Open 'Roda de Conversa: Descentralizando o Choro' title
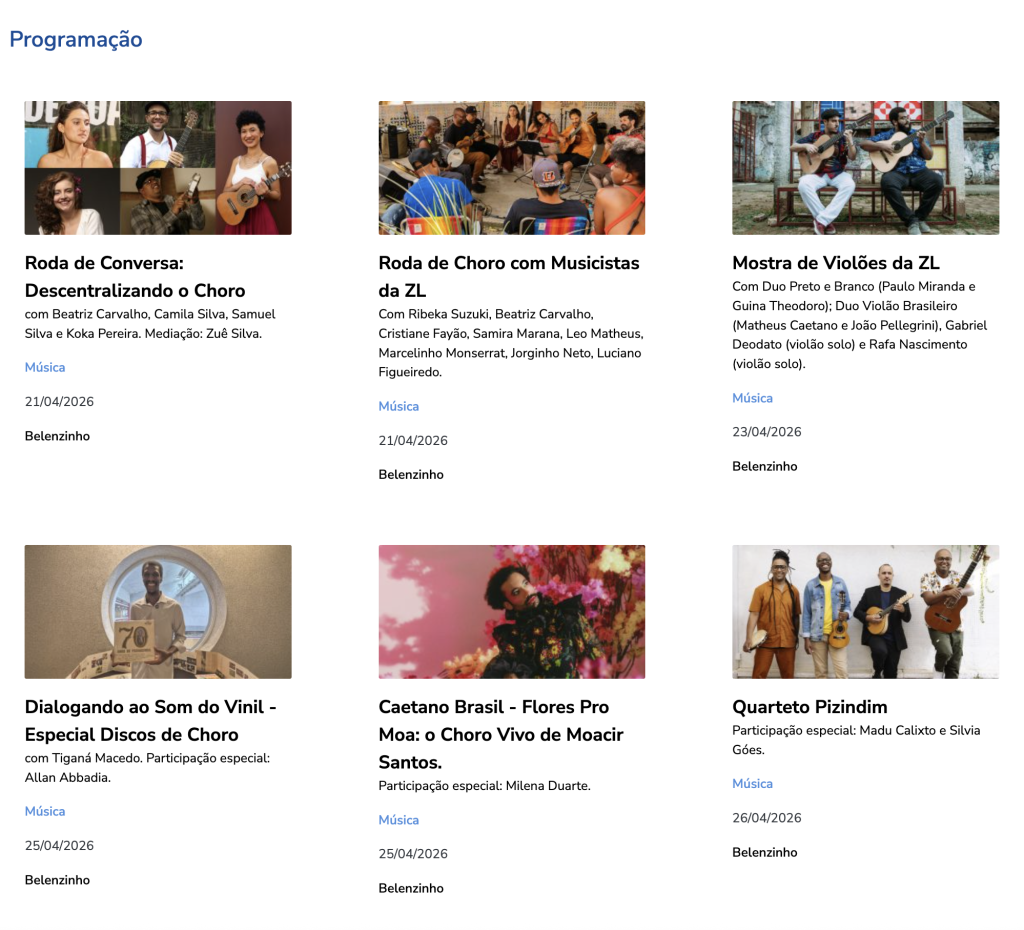Screen dimensions: 1024x930 coord(135,277)
